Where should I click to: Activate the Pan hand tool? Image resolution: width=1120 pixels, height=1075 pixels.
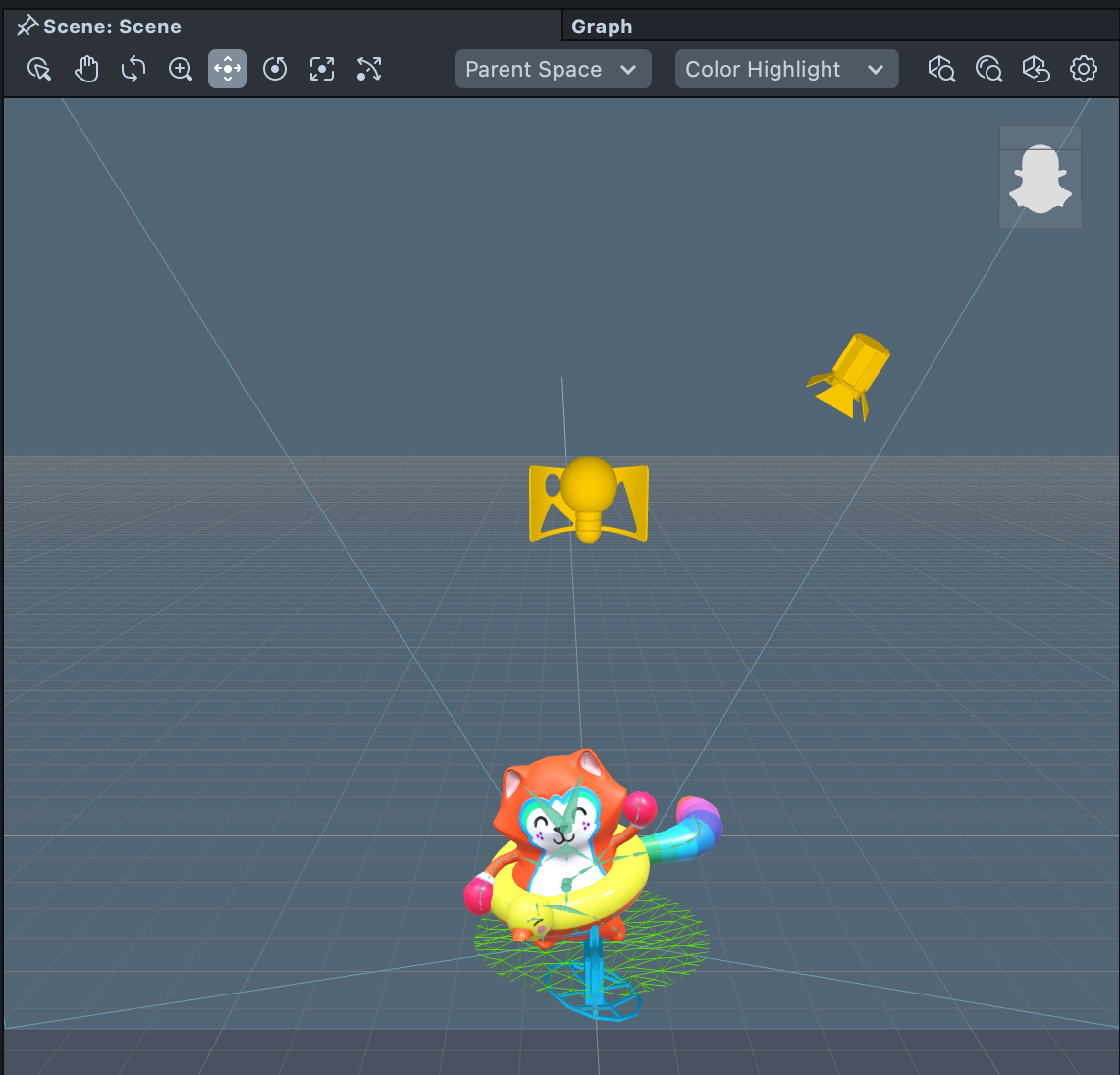click(86, 69)
